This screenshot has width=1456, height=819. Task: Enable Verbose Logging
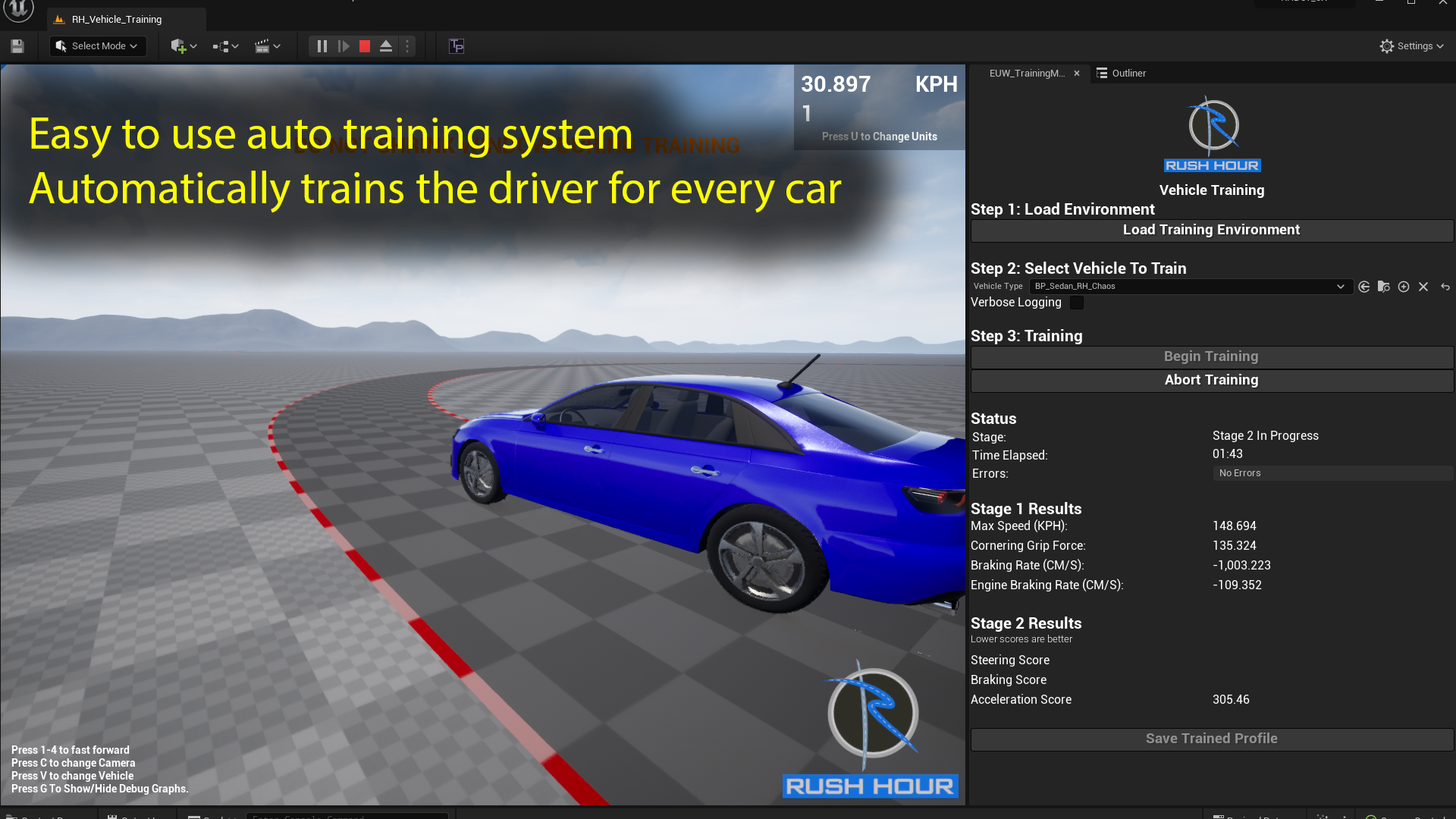(x=1077, y=303)
